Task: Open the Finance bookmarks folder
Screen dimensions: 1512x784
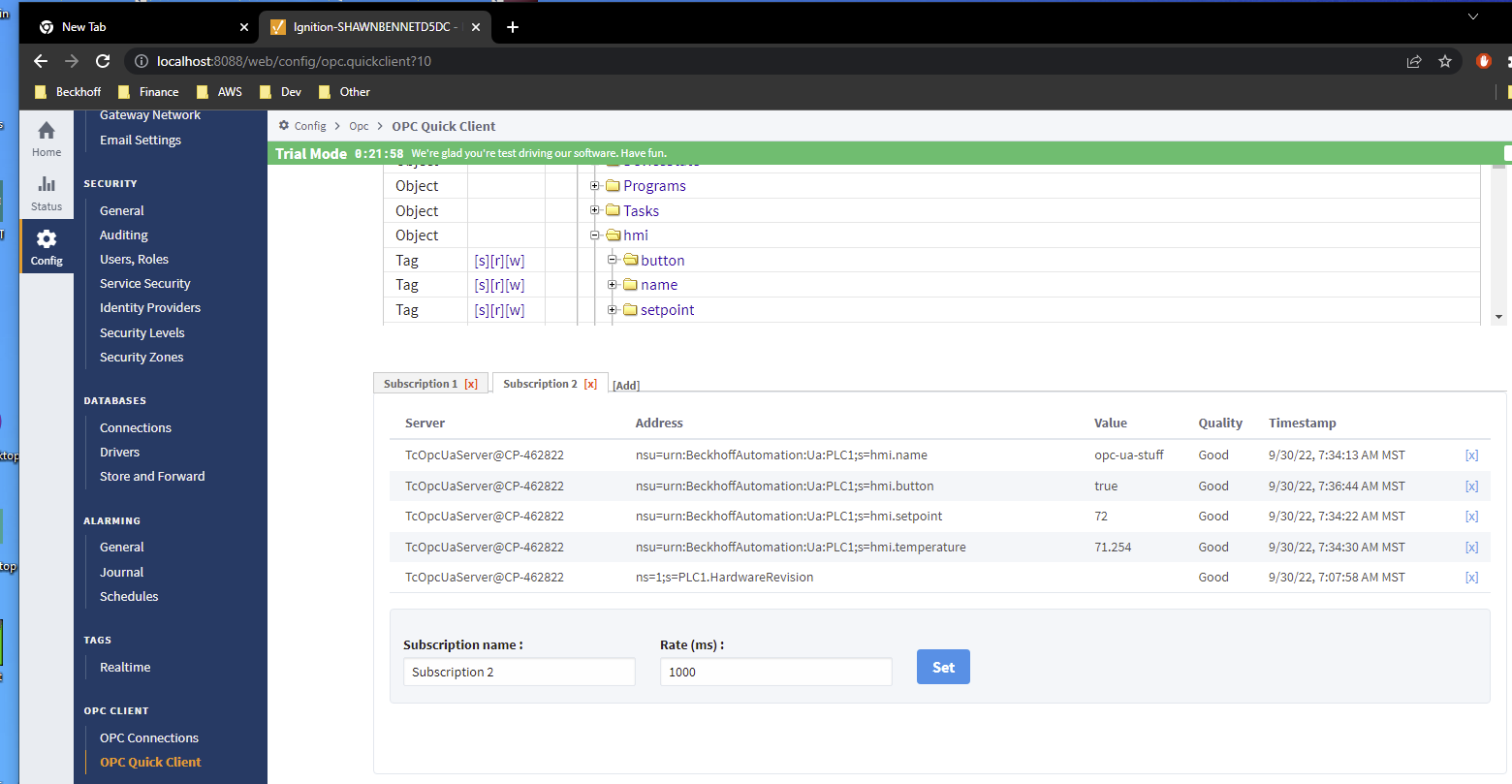Action: 148,92
